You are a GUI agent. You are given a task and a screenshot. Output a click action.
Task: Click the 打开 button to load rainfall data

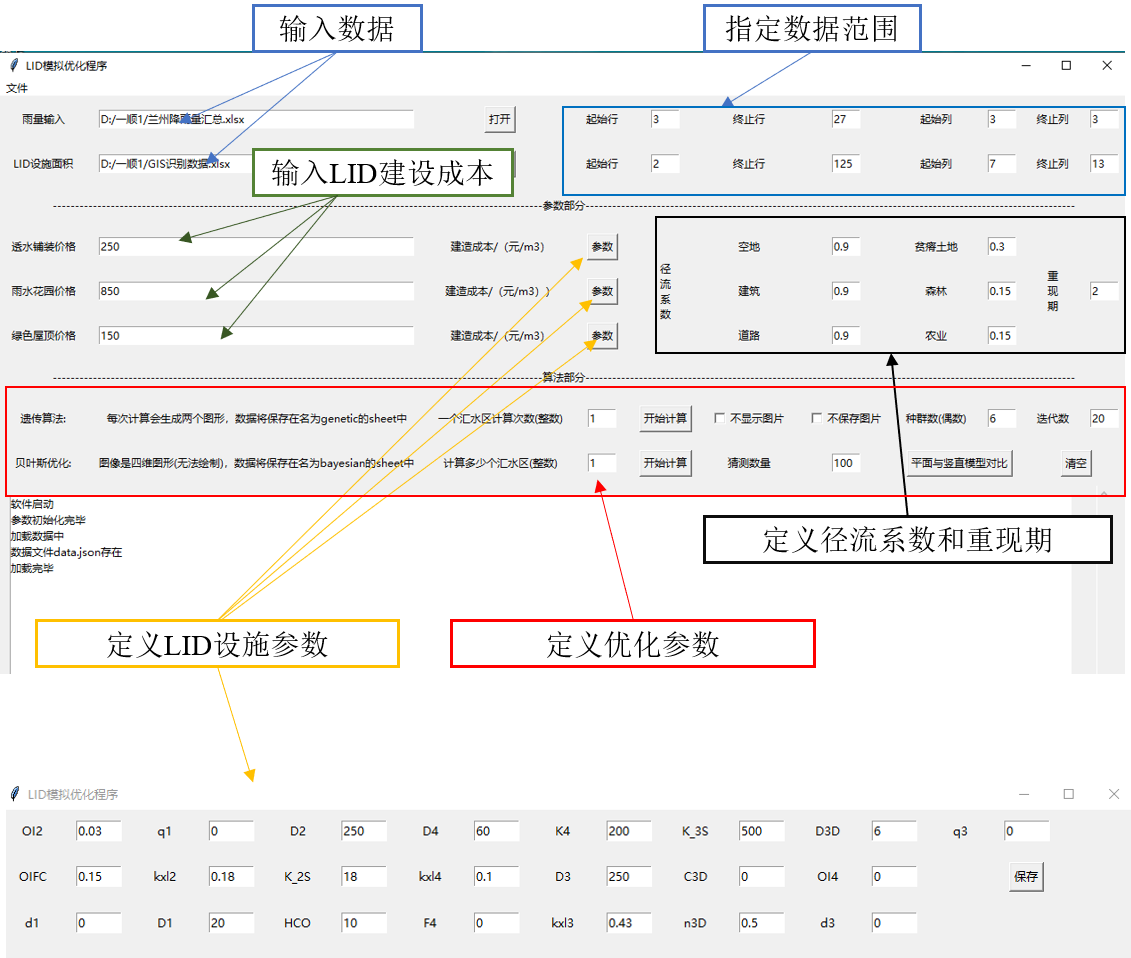click(x=498, y=118)
